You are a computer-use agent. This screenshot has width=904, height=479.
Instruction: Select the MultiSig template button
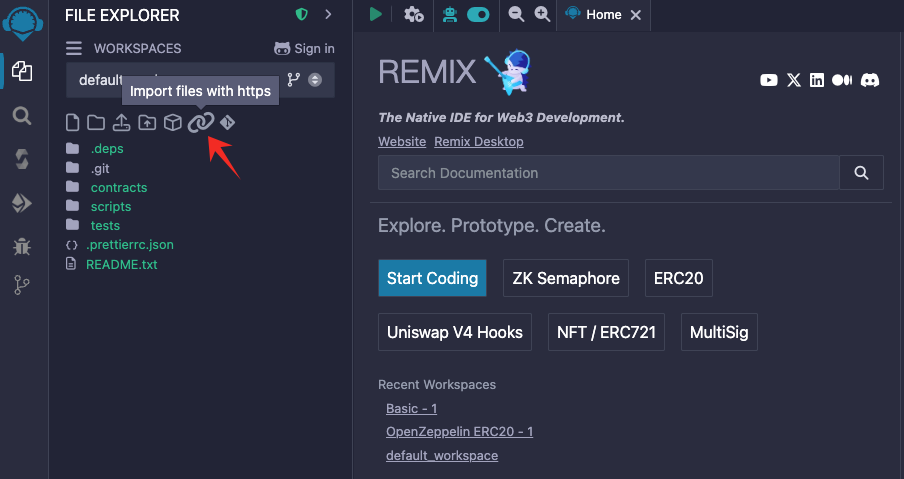[x=719, y=332]
